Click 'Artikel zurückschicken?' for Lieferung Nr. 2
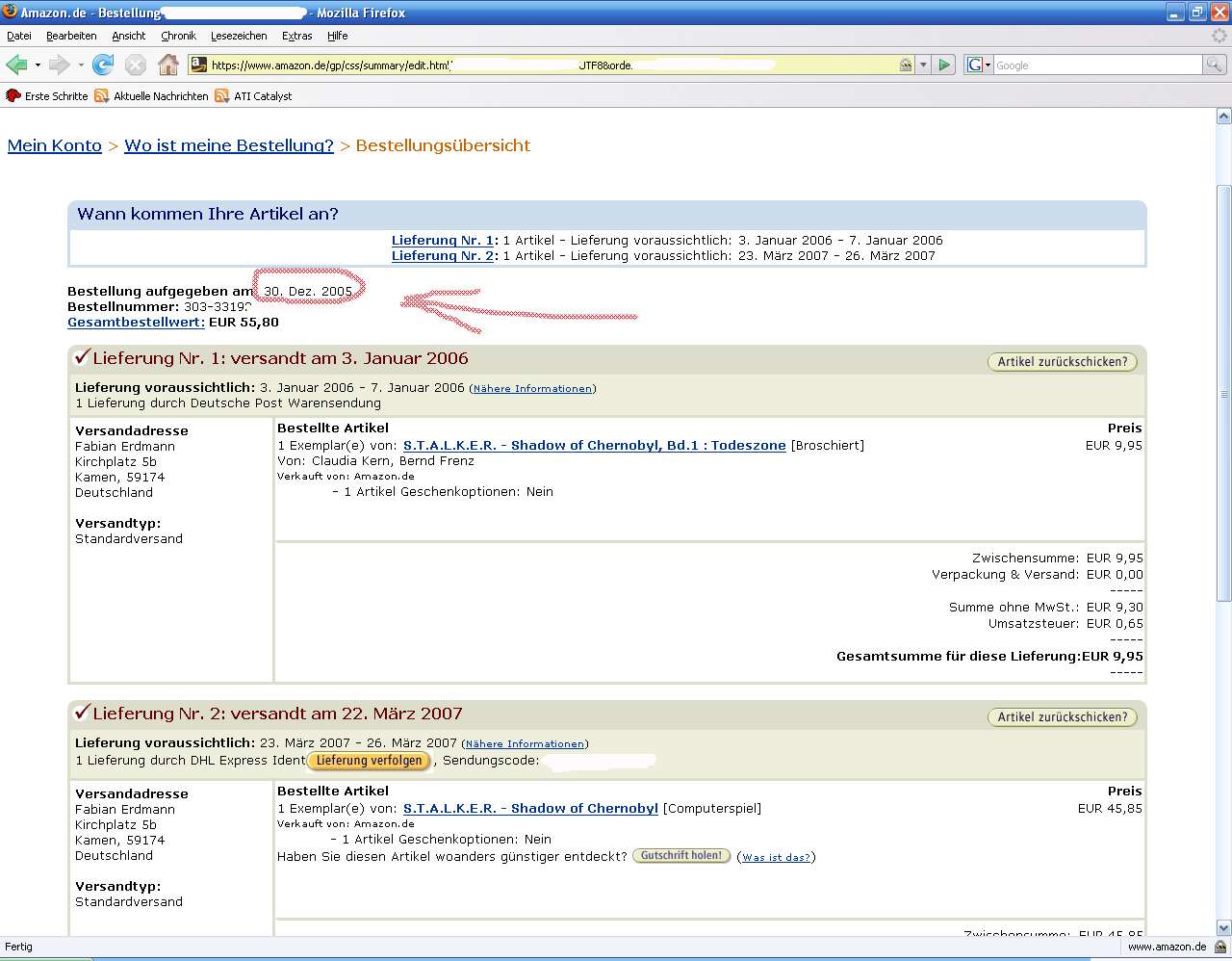The height and width of the screenshot is (961, 1232). [x=1063, y=716]
